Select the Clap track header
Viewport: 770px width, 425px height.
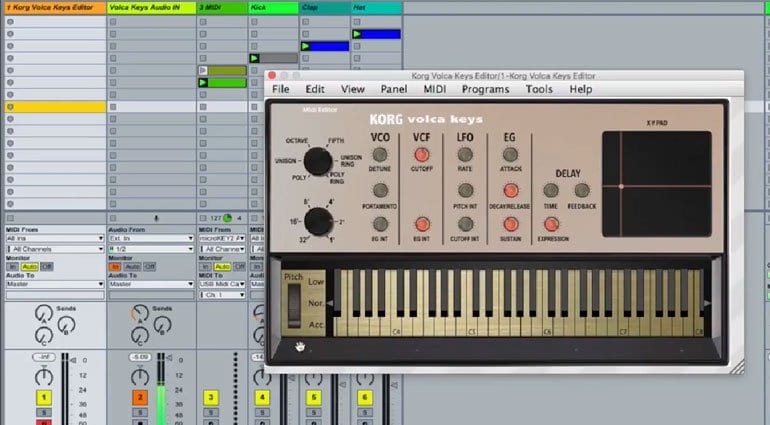324,7
